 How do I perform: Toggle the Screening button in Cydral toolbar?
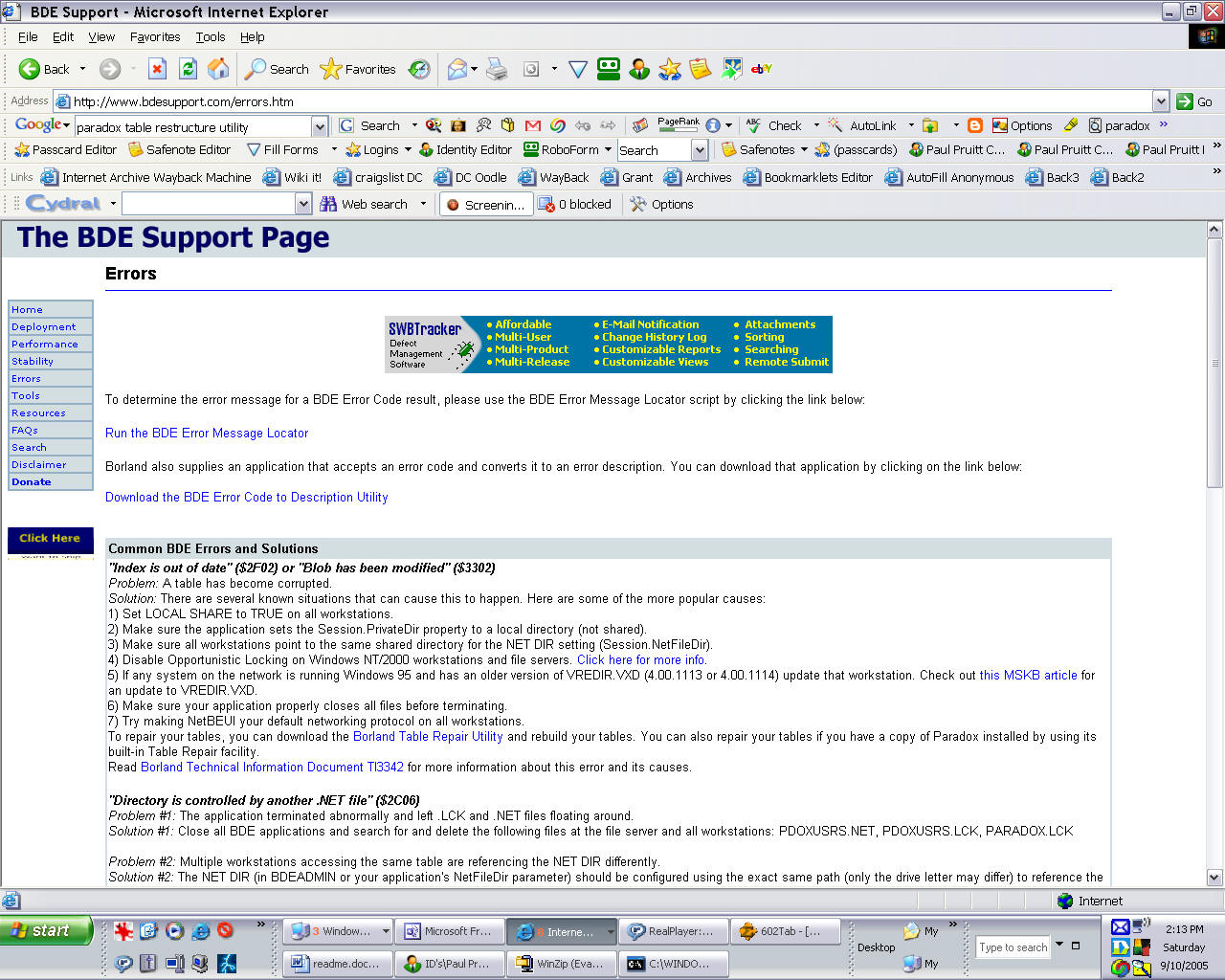485,204
